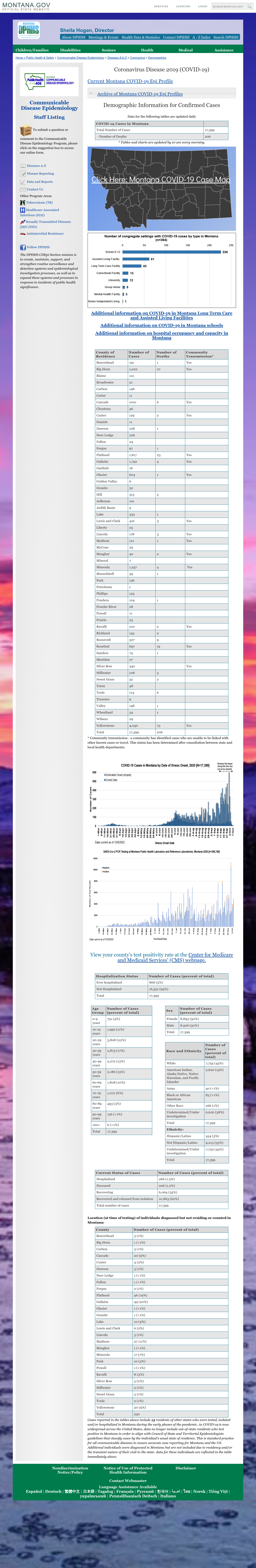Select the Health Data & Statistics tab
256x1568 pixels.
(x=140, y=37)
